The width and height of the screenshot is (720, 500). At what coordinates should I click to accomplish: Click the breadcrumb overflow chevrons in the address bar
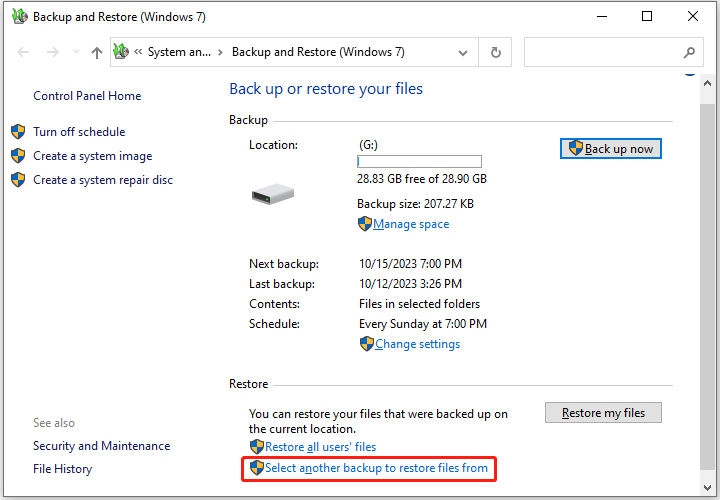point(138,51)
